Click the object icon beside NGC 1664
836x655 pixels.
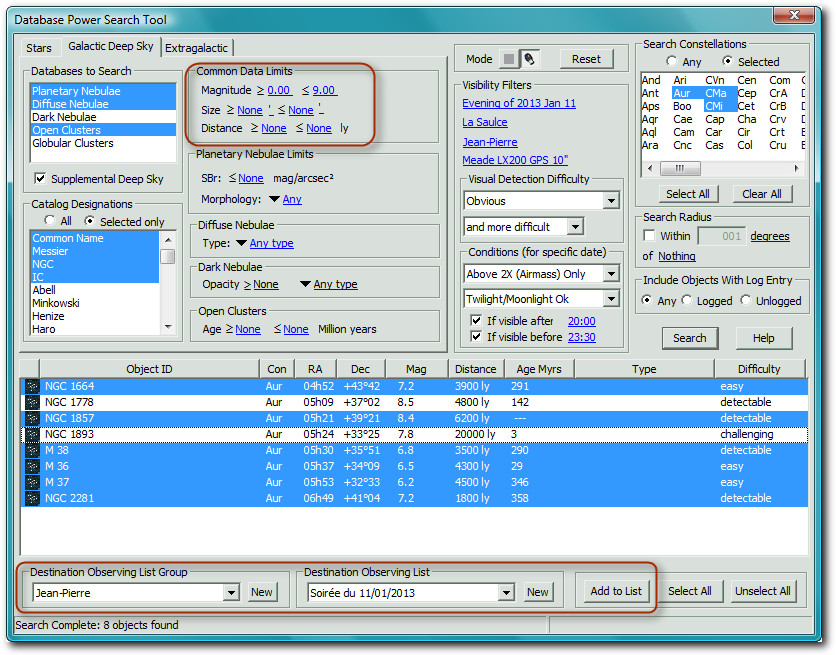coord(32,386)
